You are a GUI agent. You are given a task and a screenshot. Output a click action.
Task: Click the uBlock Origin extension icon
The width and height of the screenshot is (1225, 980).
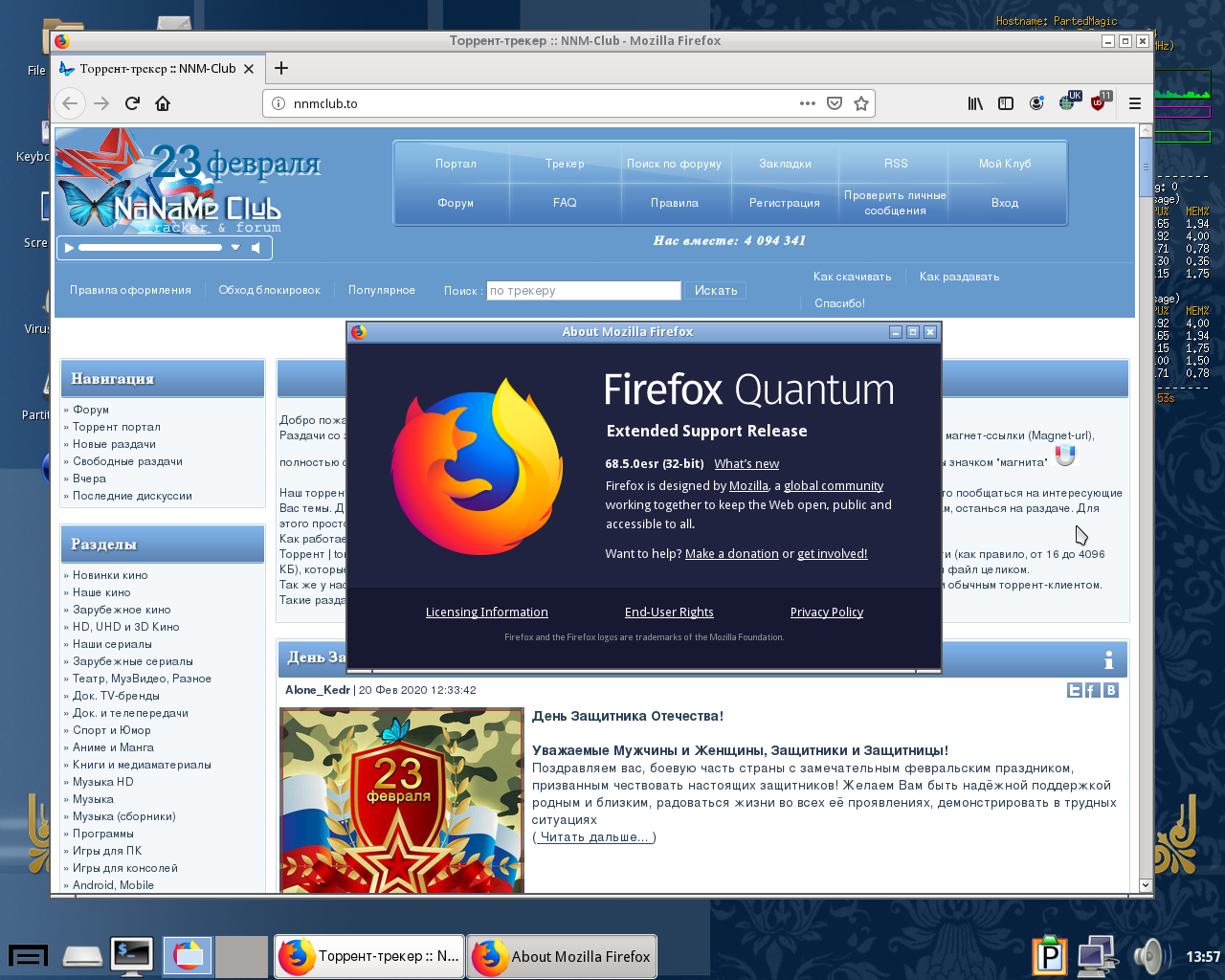pyautogui.click(x=1098, y=103)
